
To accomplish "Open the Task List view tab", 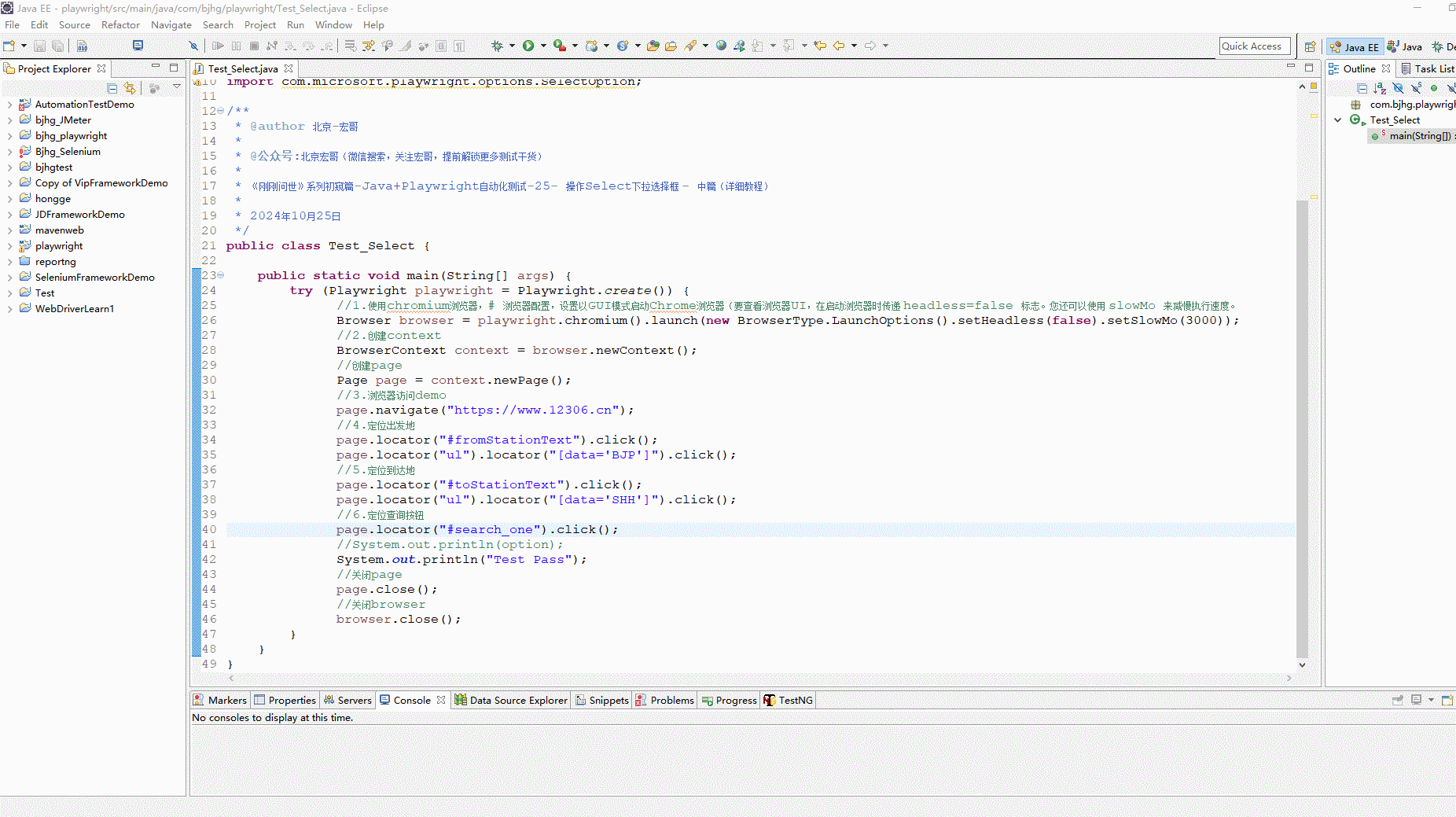I will tap(1428, 68).
